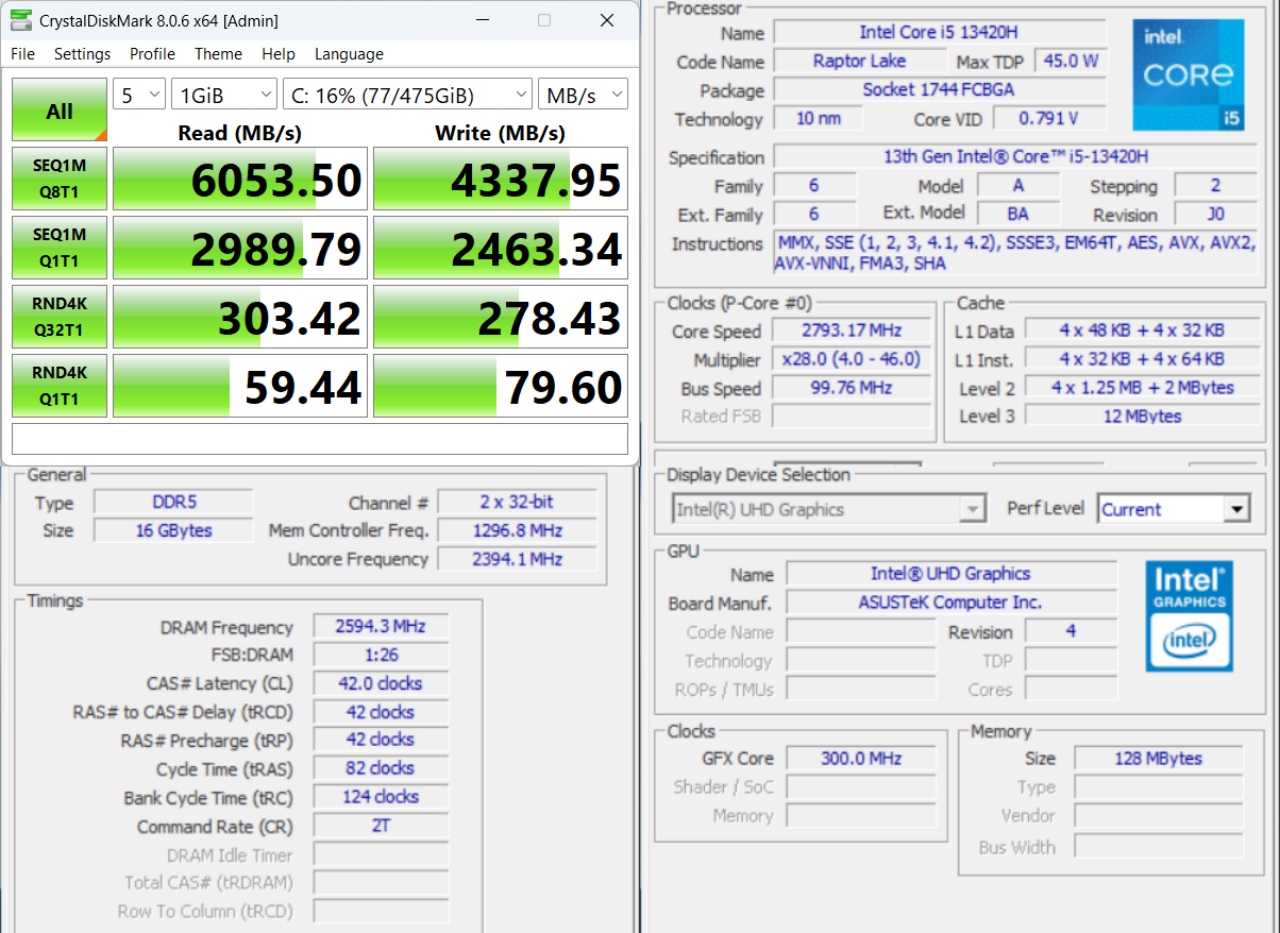Run the RND4K Q32T1 test

coord(59,317)
